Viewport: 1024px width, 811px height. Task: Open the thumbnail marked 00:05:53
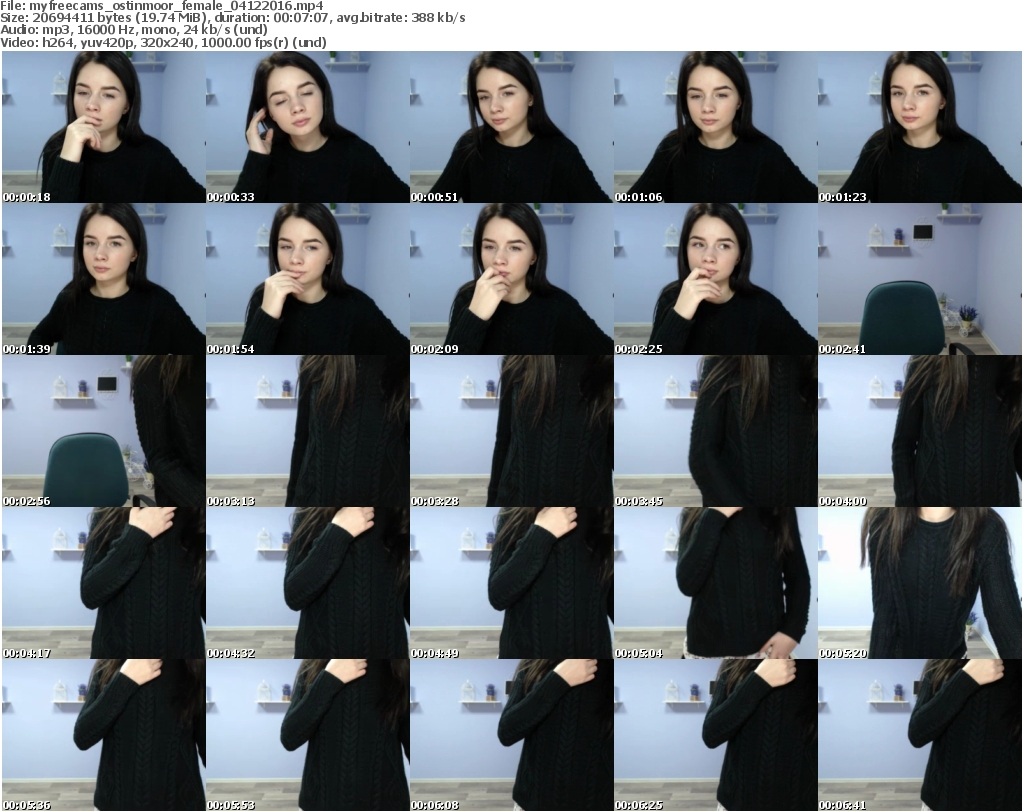[307, 735]
